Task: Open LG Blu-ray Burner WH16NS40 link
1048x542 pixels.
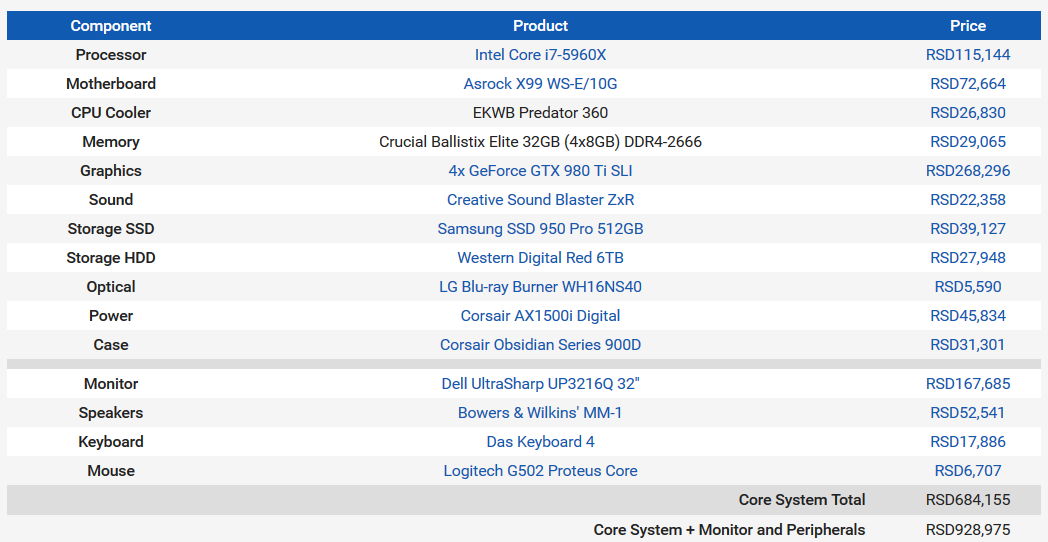Action: [x=540, y=287]
